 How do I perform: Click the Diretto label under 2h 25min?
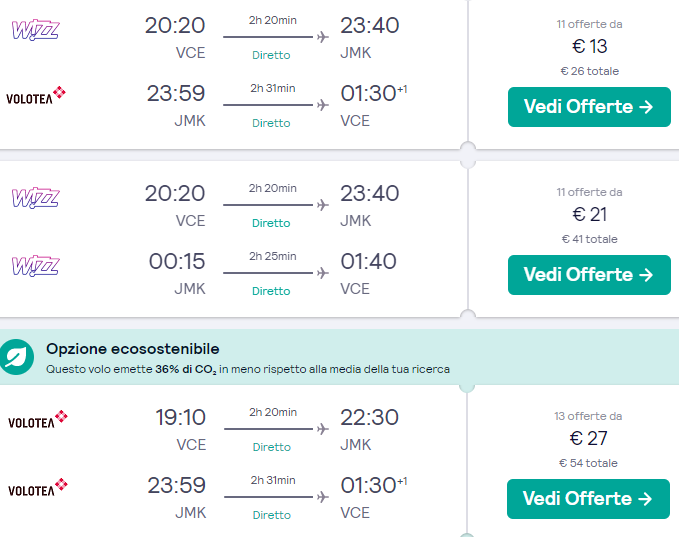point(271,291)
